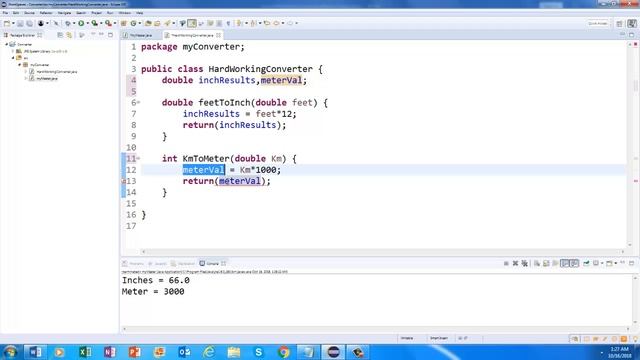Expand the JRE System Library node
Screen dimensions: 640x360
click(x=13, y=51)
